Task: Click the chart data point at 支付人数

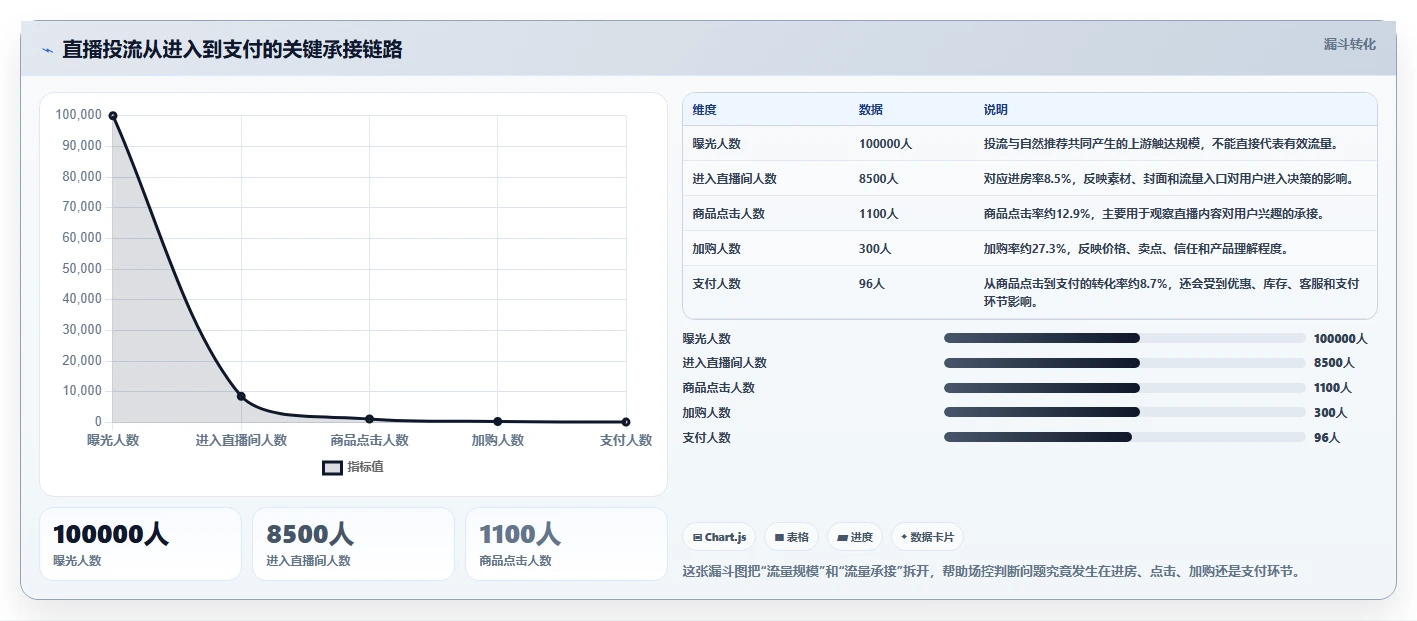Action: click(626, 422)
